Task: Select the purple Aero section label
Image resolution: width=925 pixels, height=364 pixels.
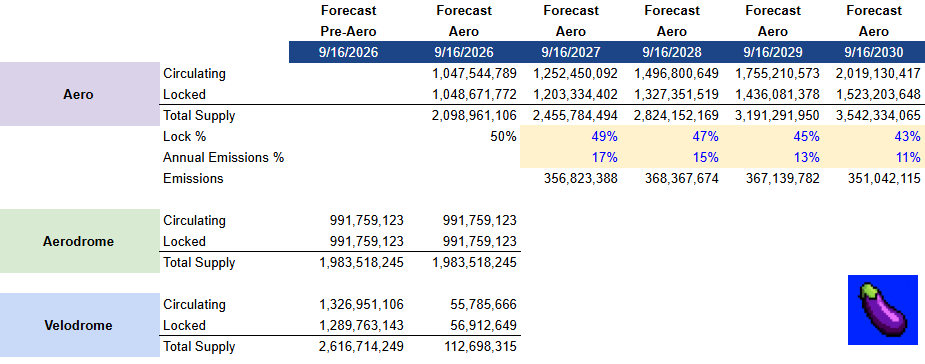Action: pos(80,94)
